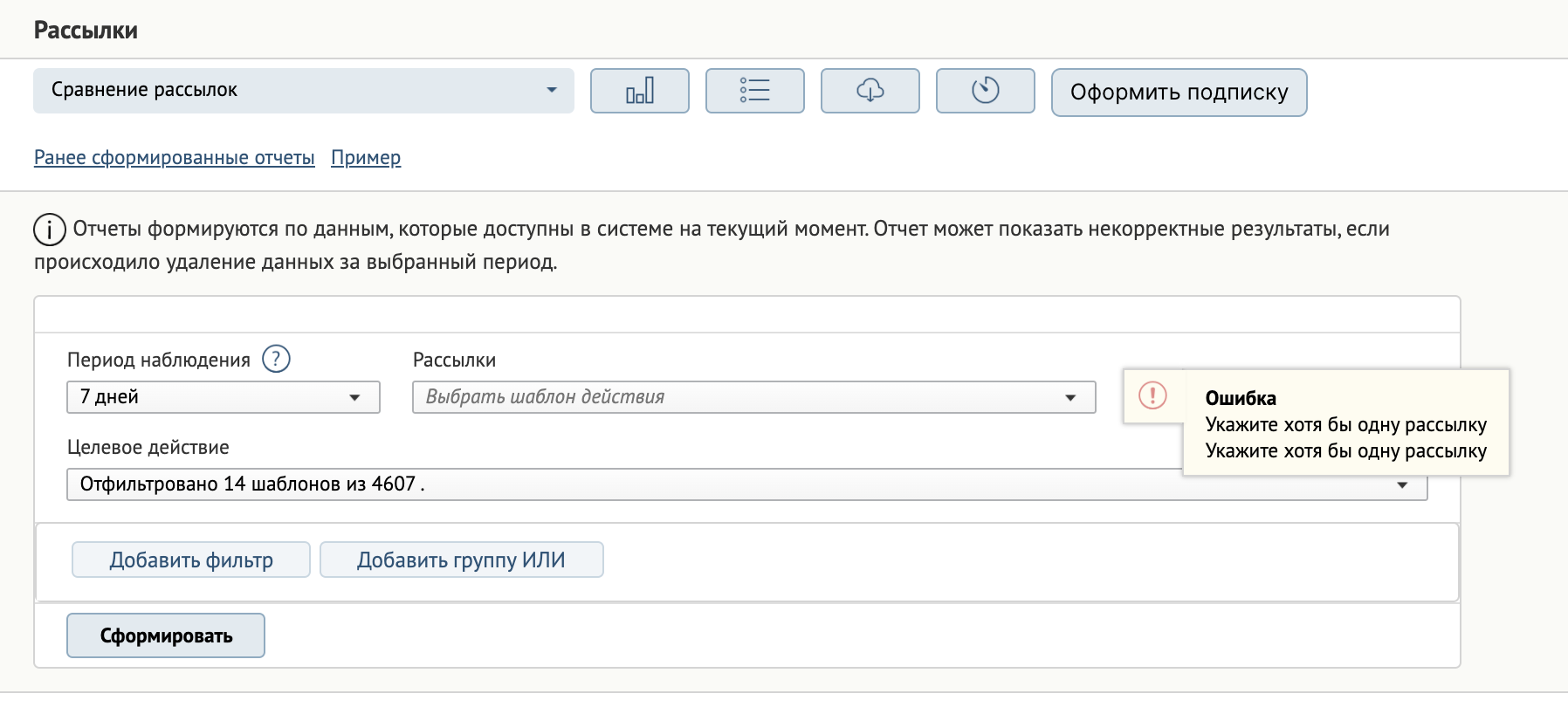The width and height of the screenshot is (1568, 721).
Task: Click the info circle icon
Action: click(x=50, y=230)
